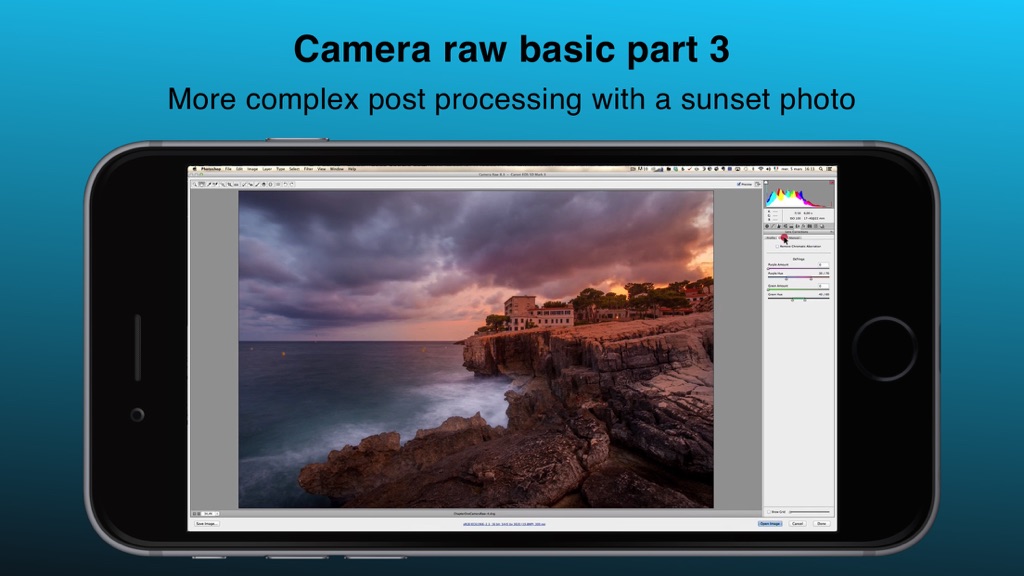
Task: Toggle shadow clipping warning on histogram
Action: point(766,182)
